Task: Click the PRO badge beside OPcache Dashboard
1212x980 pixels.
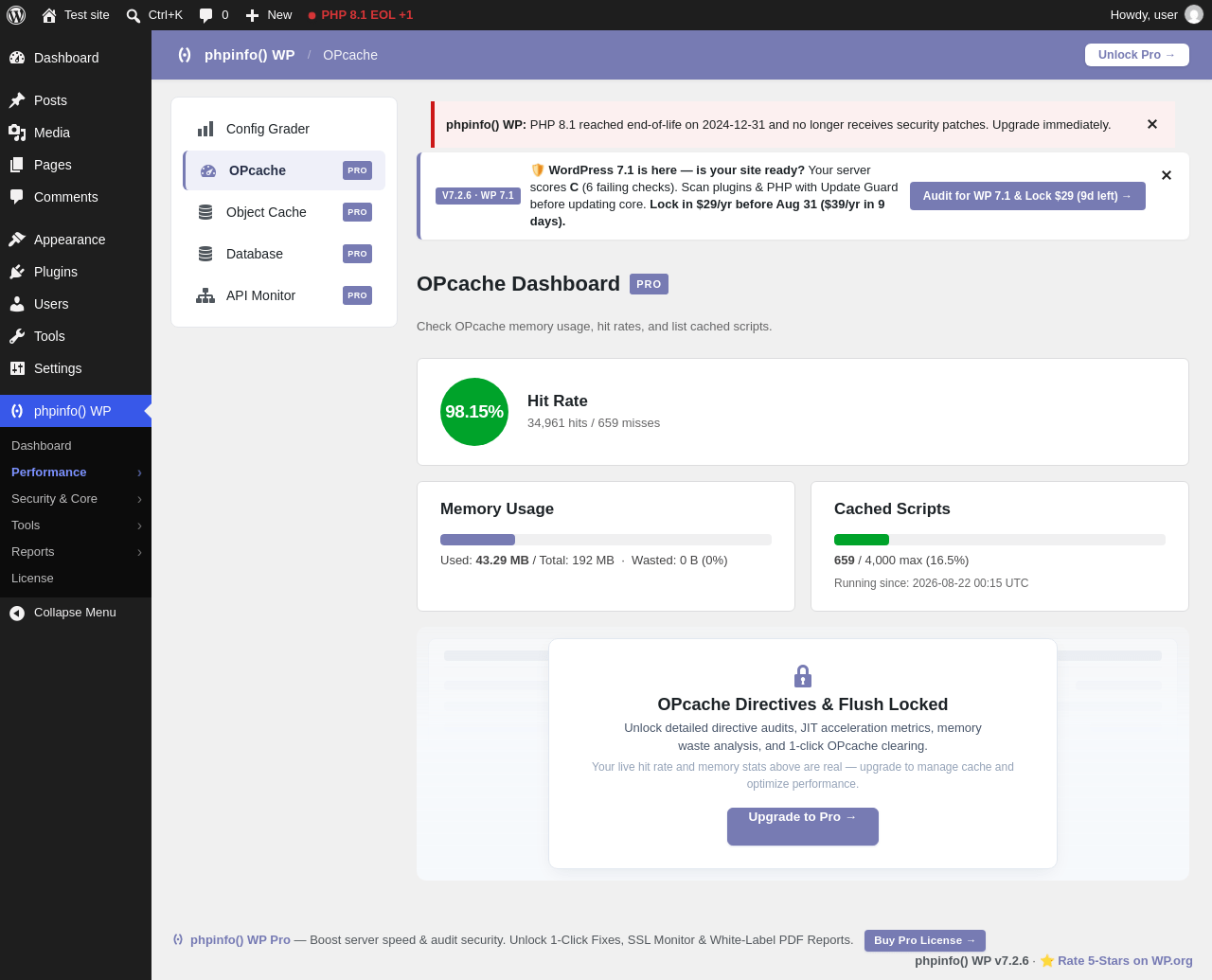Action: point(649,284)
